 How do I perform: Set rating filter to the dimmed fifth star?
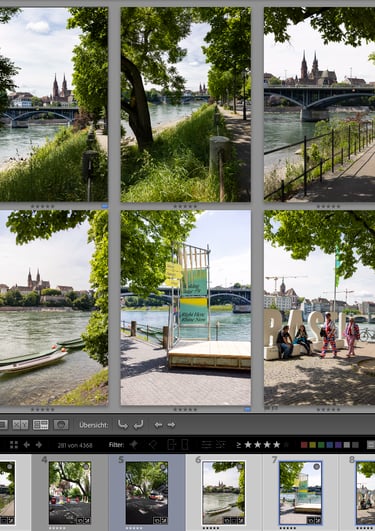click(x=286, y=445)
